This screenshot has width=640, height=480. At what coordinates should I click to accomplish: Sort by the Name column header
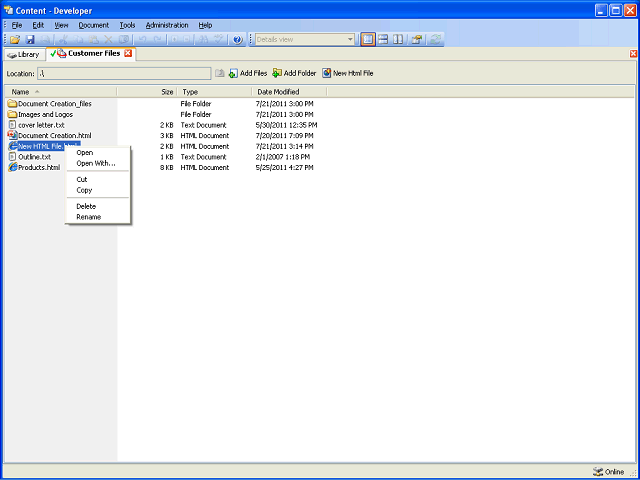pos(61,92)
